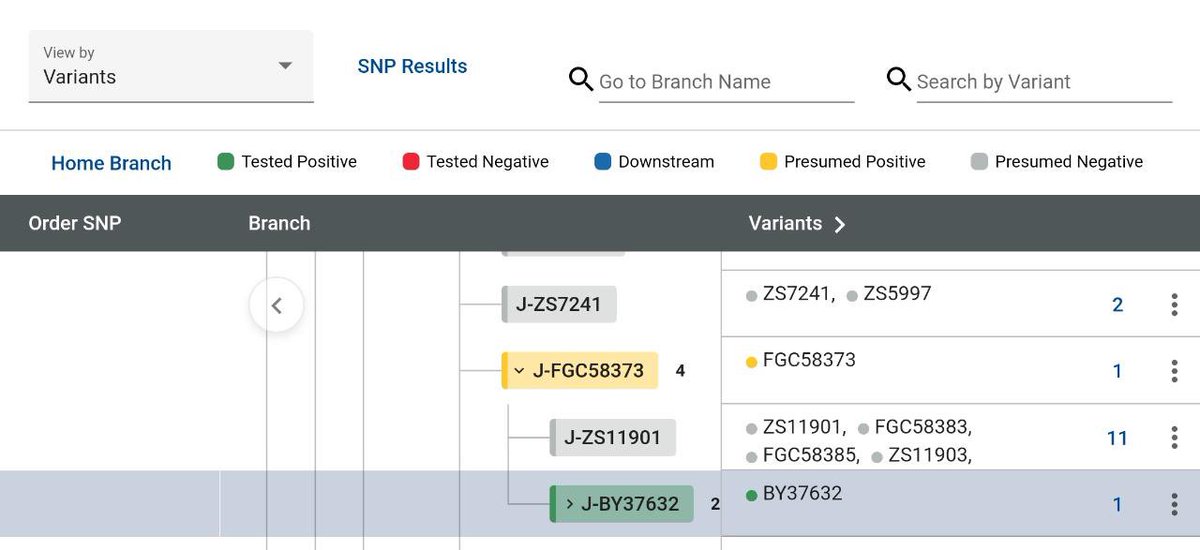Image resolution: width=1200 pixels, height=550 pixels.
Task: Click the red Tested Negative legend swatch
Action: [x=410, y=161]
